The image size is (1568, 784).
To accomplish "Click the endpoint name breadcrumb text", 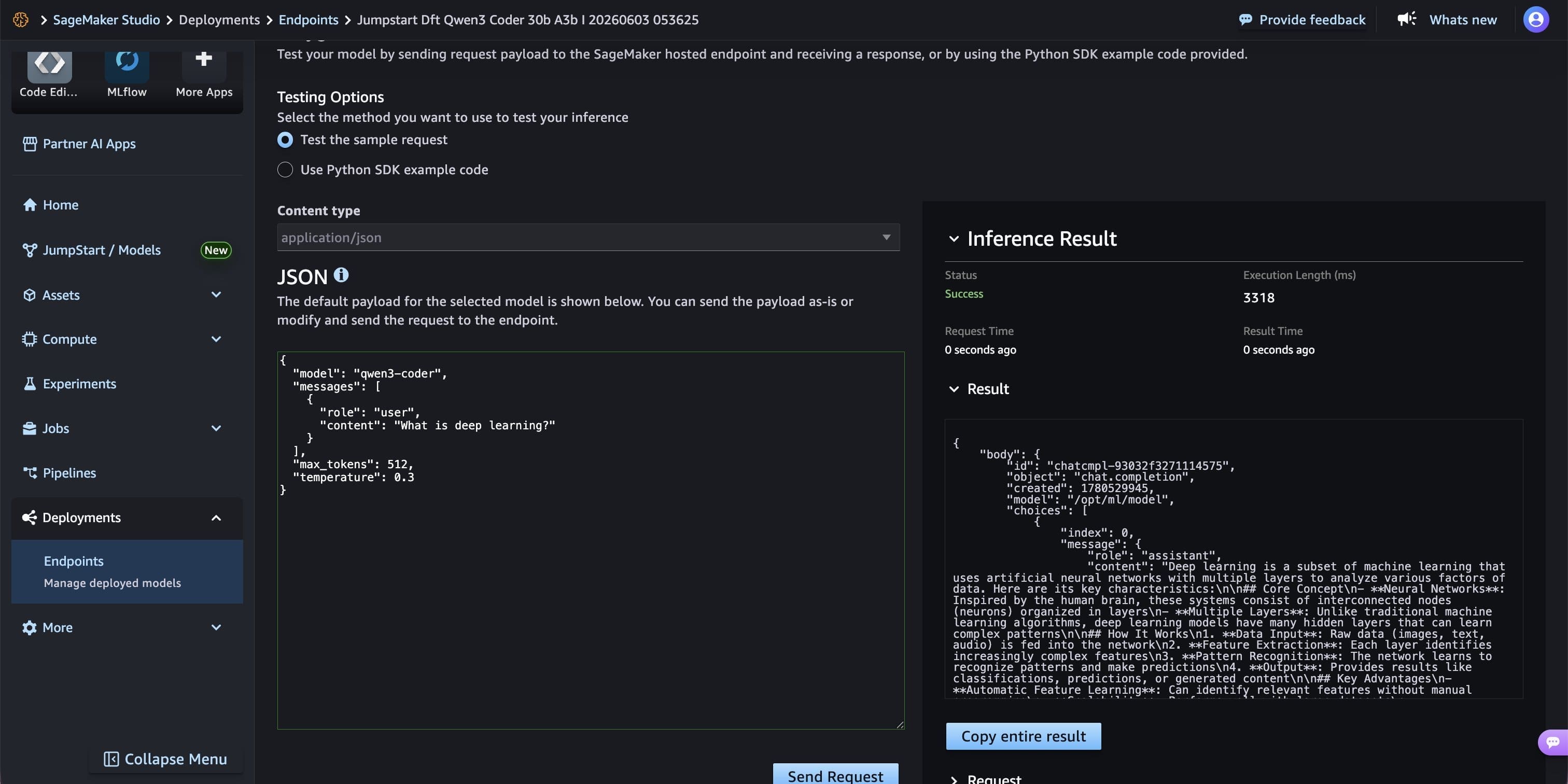I will pyautogui.click(x=527, y=20).
